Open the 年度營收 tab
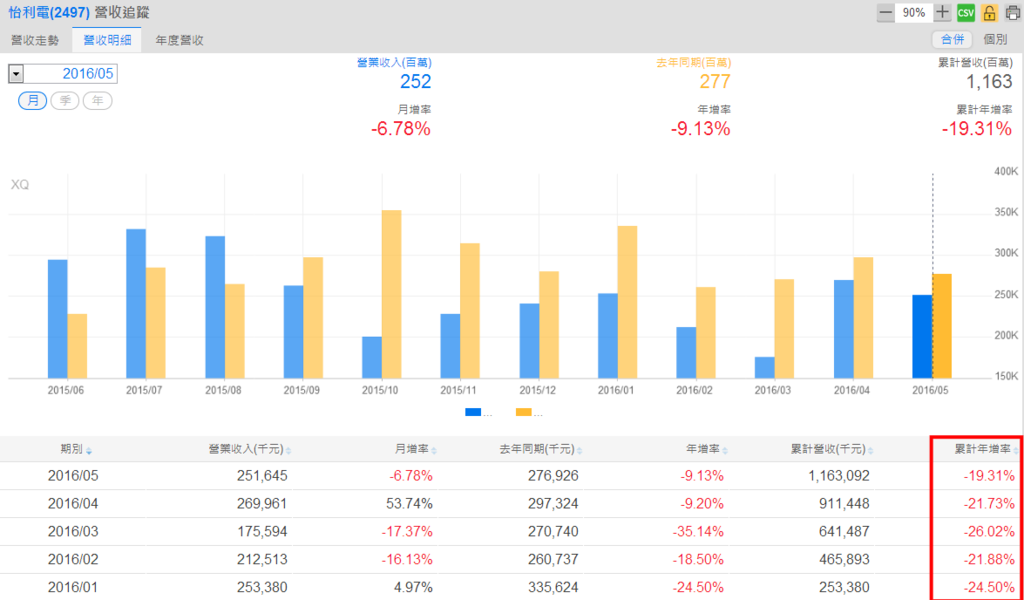 180,40
